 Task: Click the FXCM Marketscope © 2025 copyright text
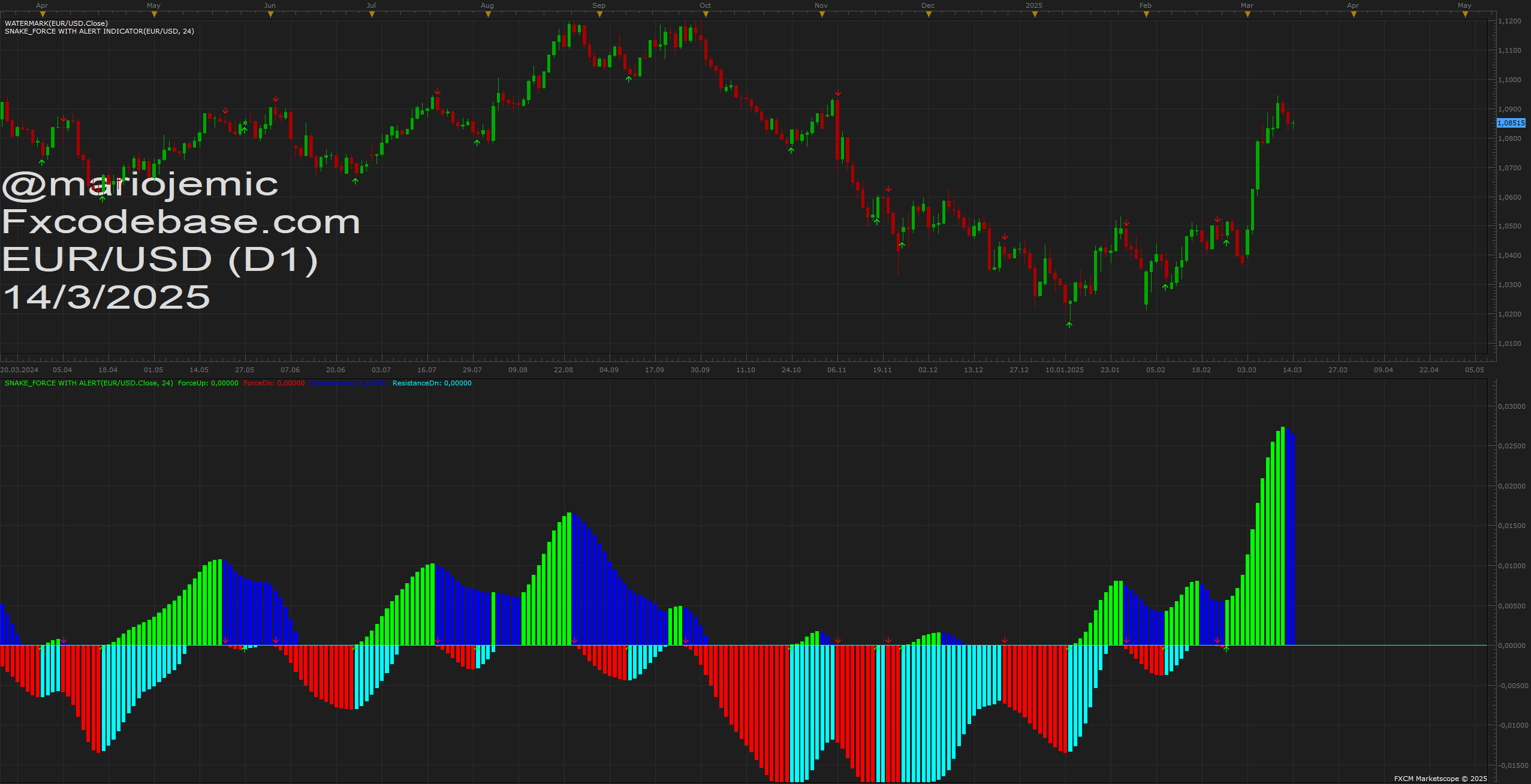(1440, 779)
